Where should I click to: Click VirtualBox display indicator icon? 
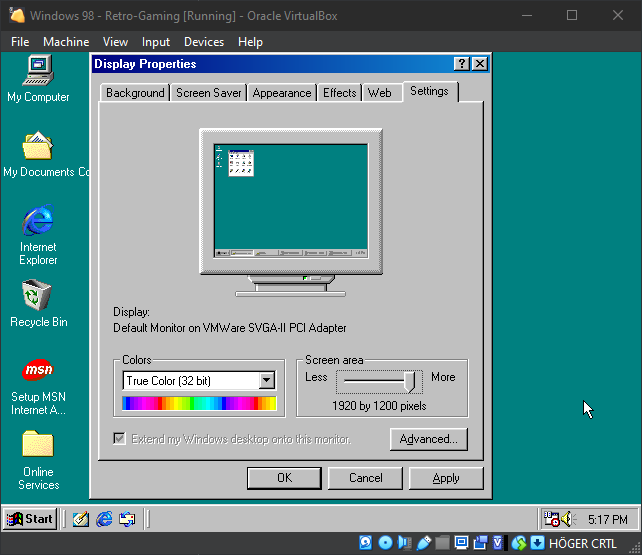[x=461, y=543]
